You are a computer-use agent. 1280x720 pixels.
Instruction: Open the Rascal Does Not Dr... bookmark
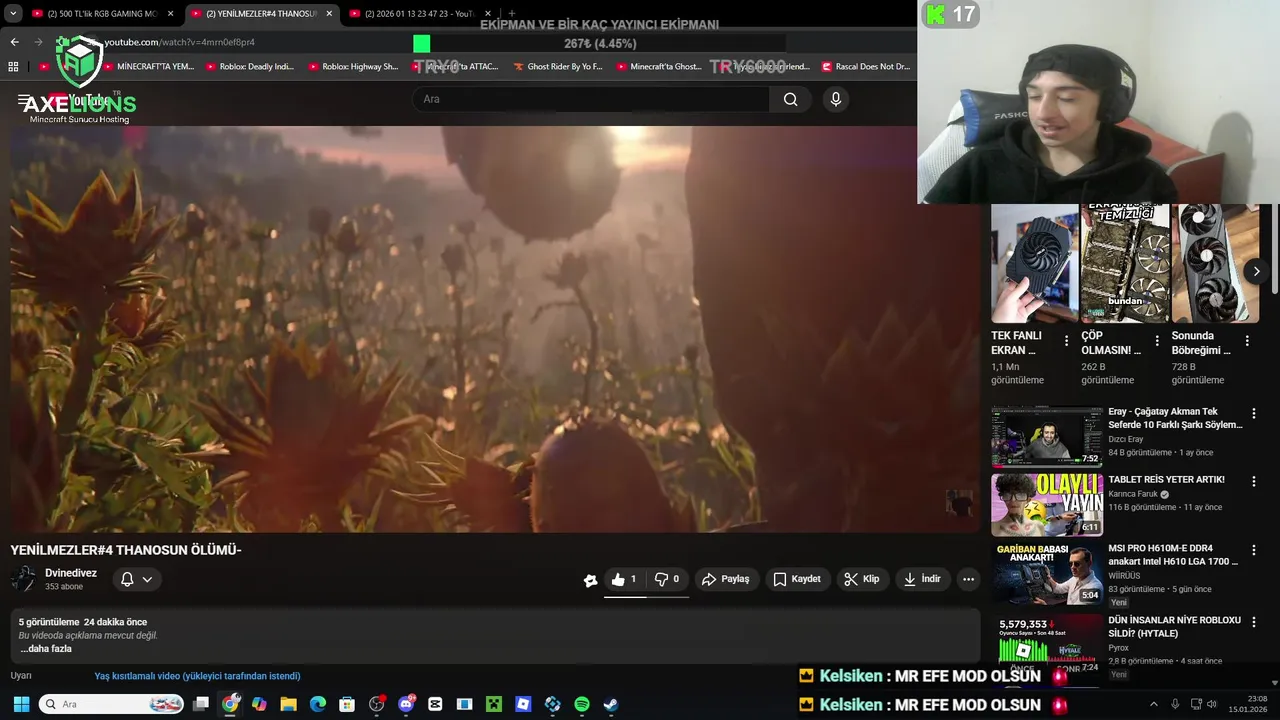click(x=866, y=67)
